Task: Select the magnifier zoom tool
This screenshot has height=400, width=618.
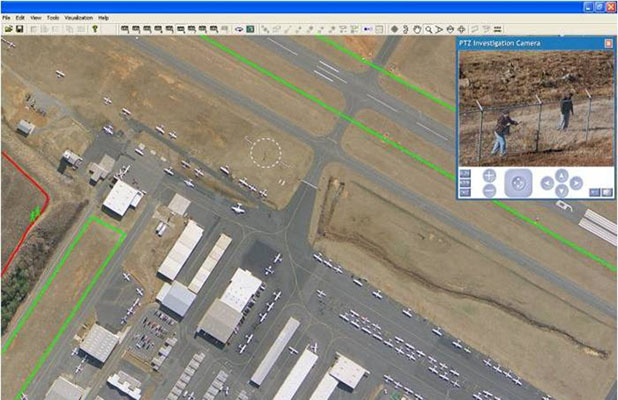Action: [428, 30]
